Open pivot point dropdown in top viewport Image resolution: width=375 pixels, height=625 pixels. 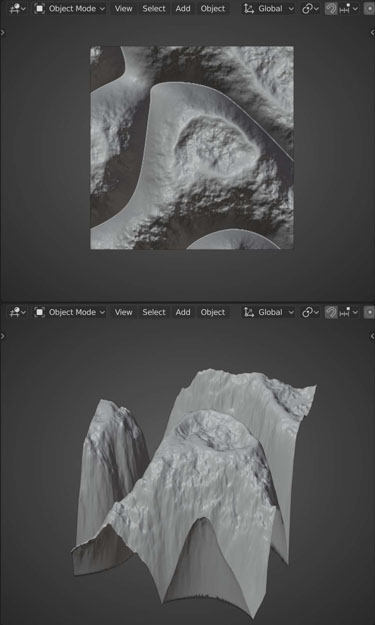pos(311,8)
